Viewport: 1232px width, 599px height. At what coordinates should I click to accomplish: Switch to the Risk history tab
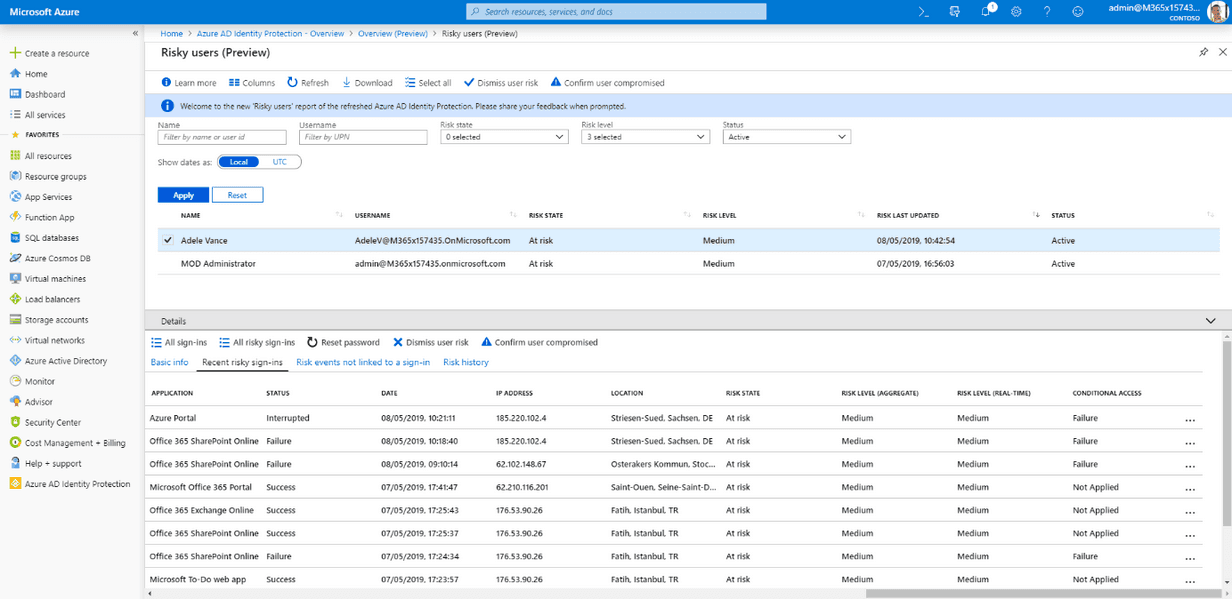click(x=466, y=362)
